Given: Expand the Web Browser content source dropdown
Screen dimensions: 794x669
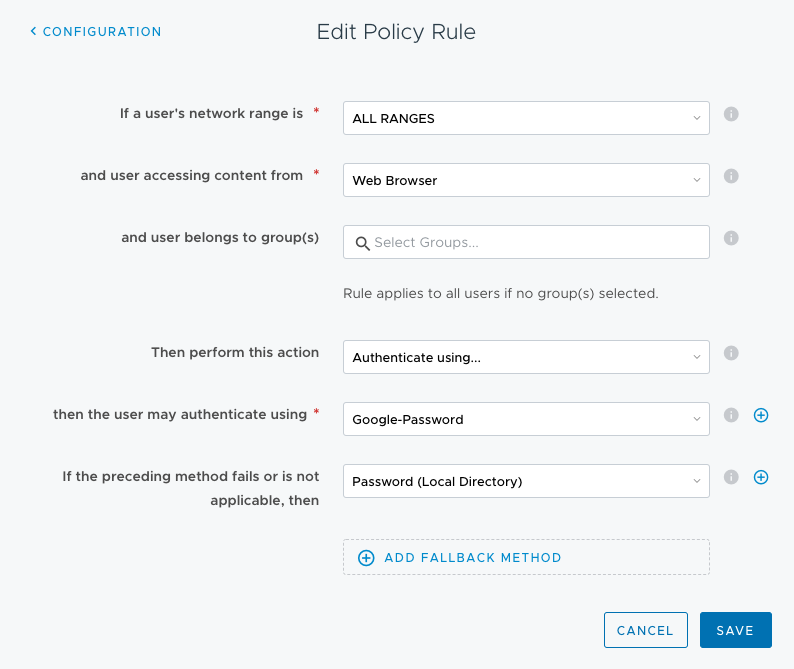Looking at the screenshot, I should tap(526, 180).
